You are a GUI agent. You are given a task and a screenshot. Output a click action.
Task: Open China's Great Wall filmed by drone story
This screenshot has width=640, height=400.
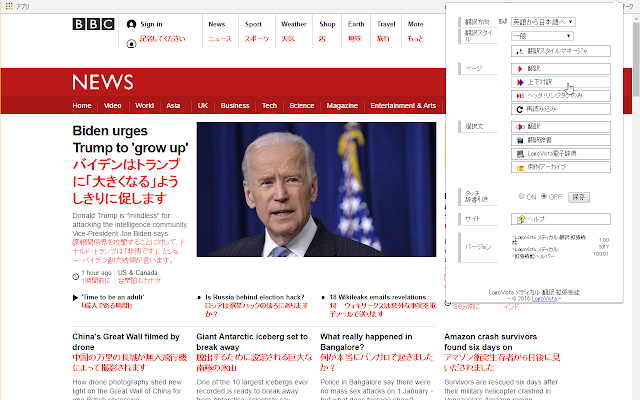pyautogui.click(x=126, y=342)
